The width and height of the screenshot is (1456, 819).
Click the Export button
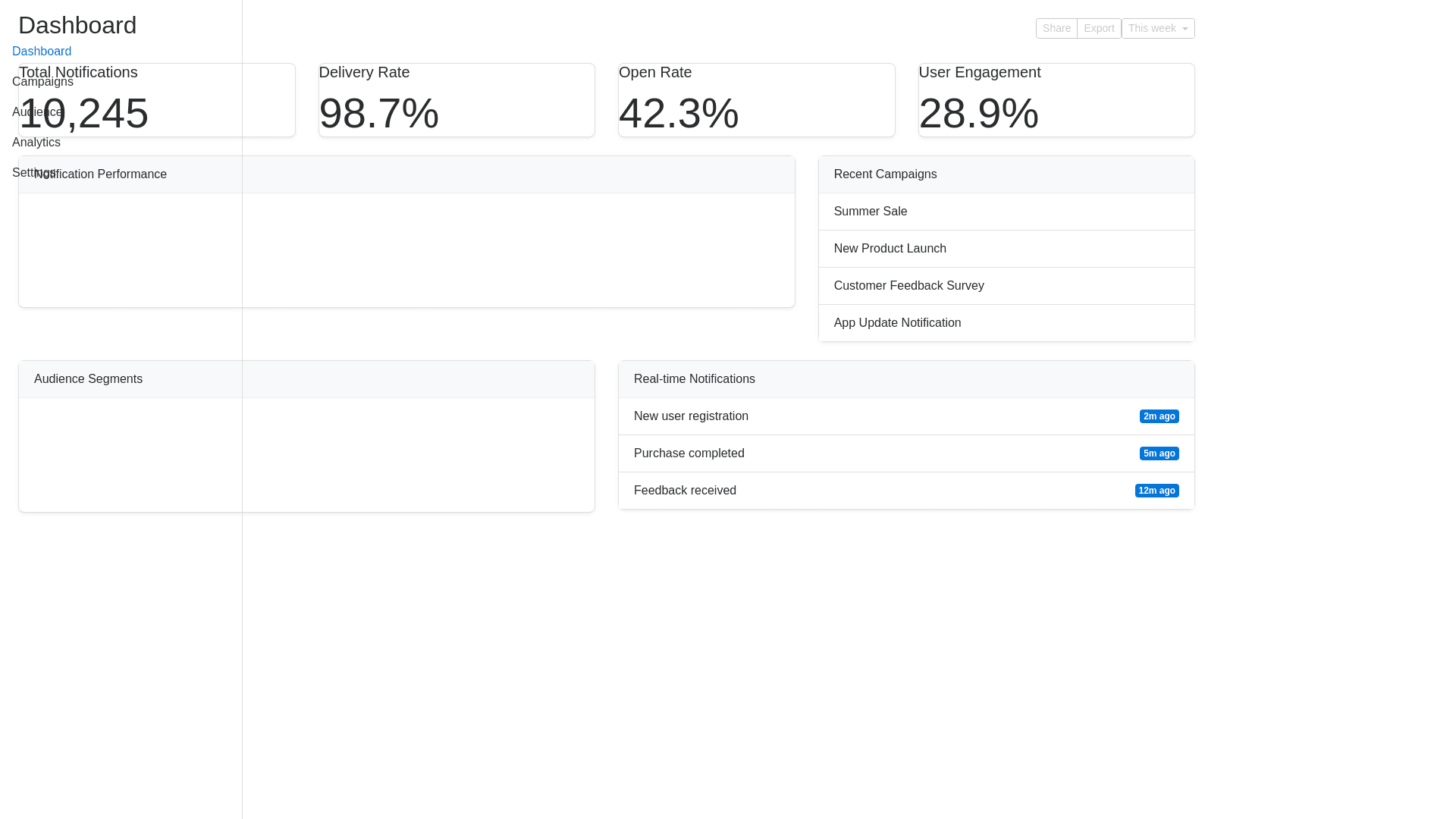(1098, 29)
